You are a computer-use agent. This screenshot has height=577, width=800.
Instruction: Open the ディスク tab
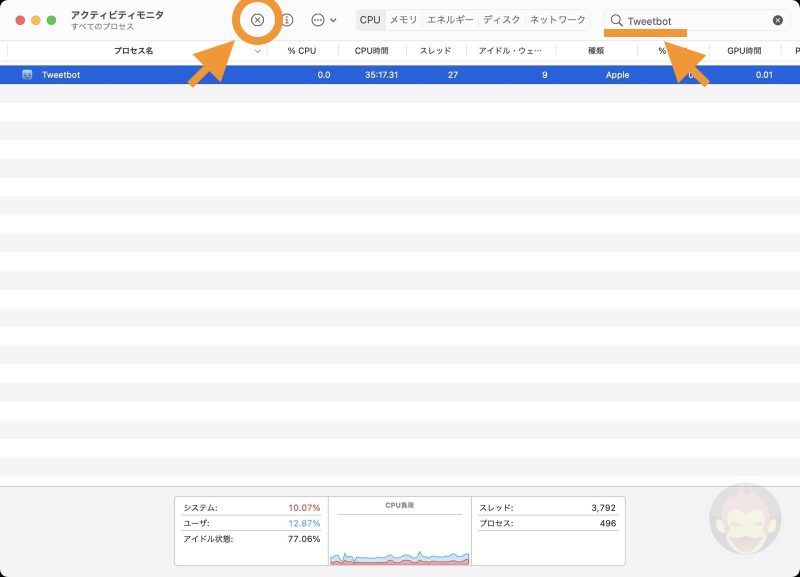501,19
